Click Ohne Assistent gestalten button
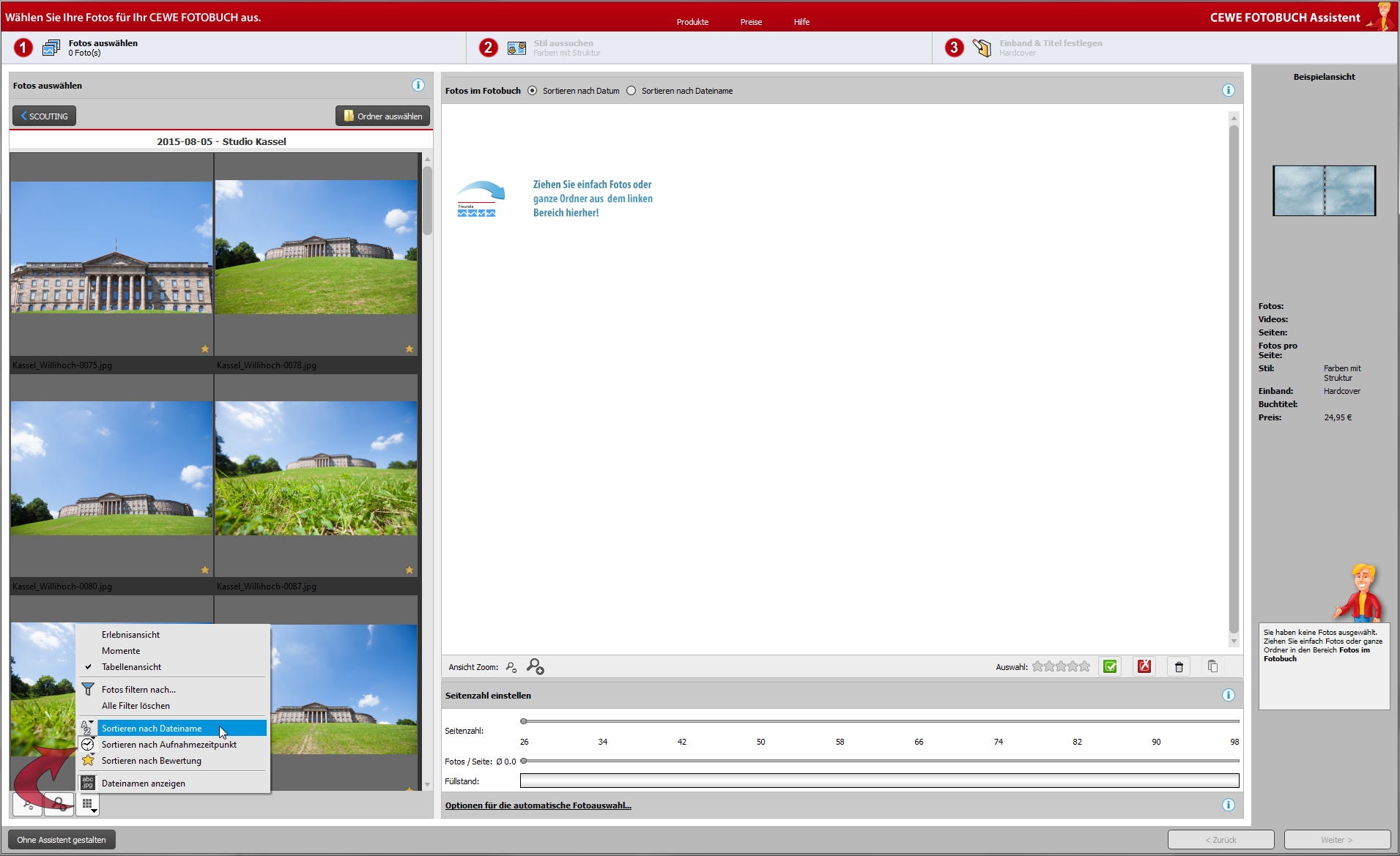 pyautogui.click(x=62, y=840)
